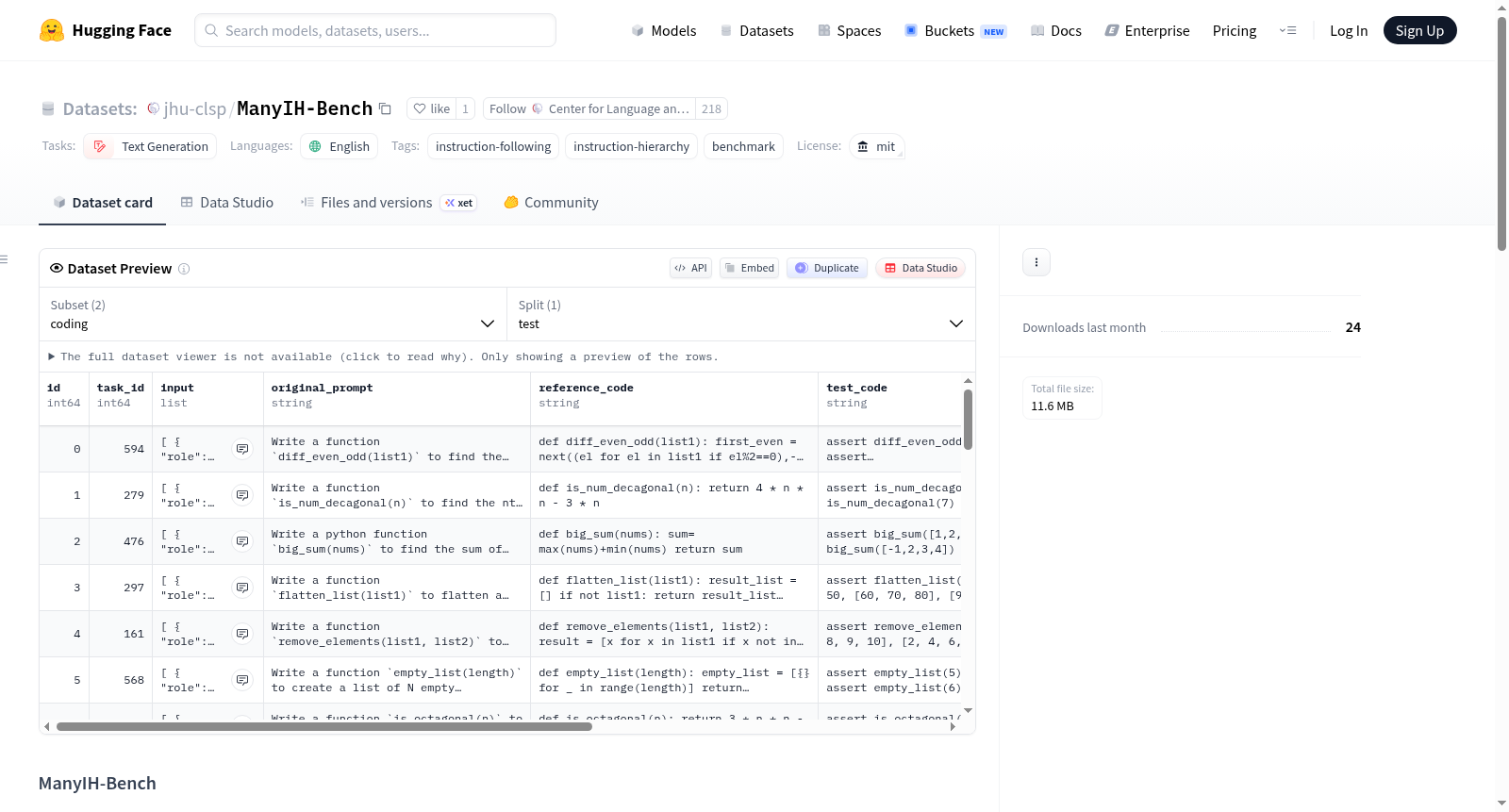This screenshot has width=1509, height=812.
Task: Go to Buckets in top navigation
Action: [955, 30]
